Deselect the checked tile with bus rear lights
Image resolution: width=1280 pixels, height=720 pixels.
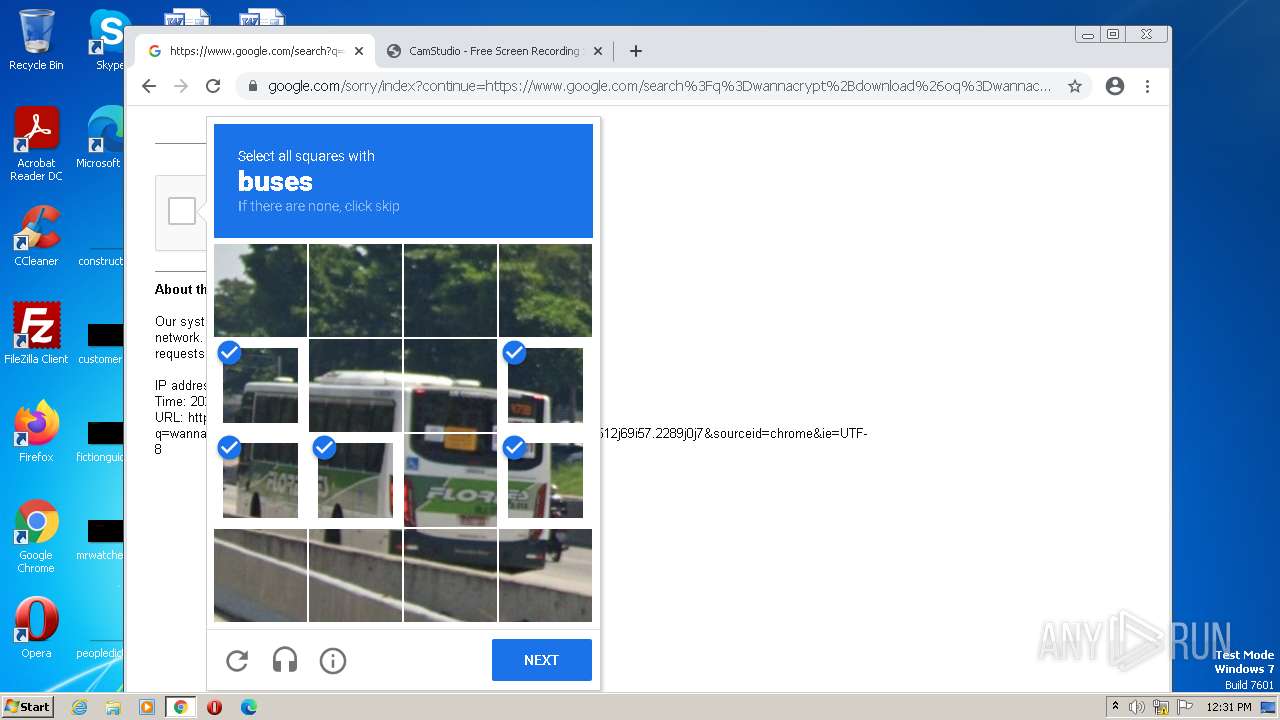[x=545, y=385]
